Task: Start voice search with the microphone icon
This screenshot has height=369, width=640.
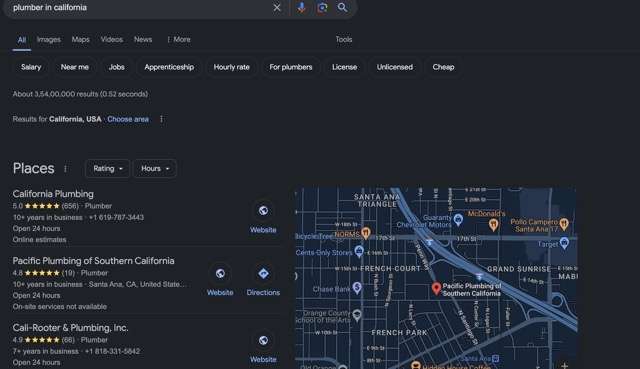Action: coord(301,7)
